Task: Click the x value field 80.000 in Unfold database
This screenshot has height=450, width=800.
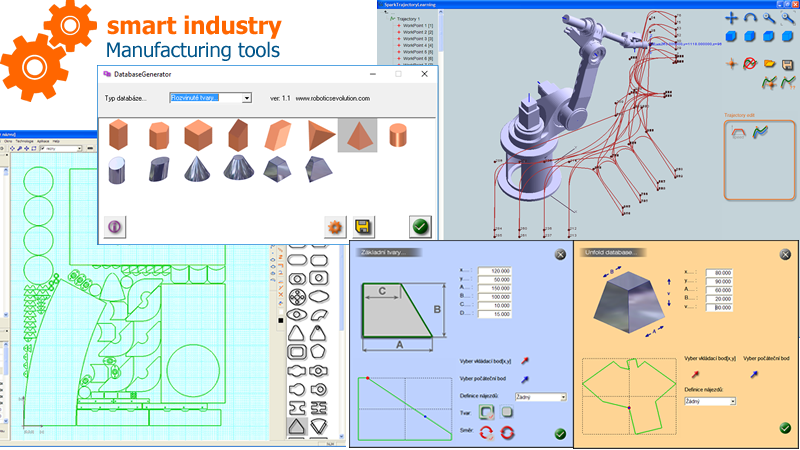Action: 719,273
